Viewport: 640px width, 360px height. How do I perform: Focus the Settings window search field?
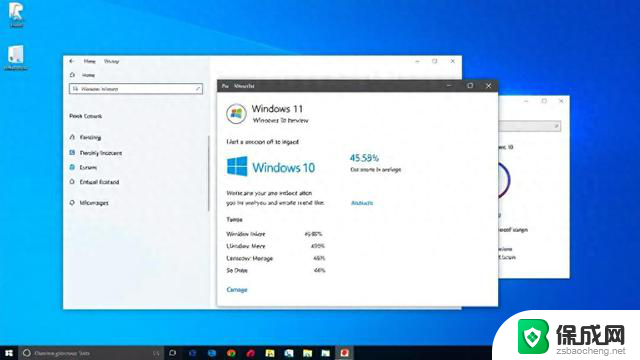click(136, 89)
